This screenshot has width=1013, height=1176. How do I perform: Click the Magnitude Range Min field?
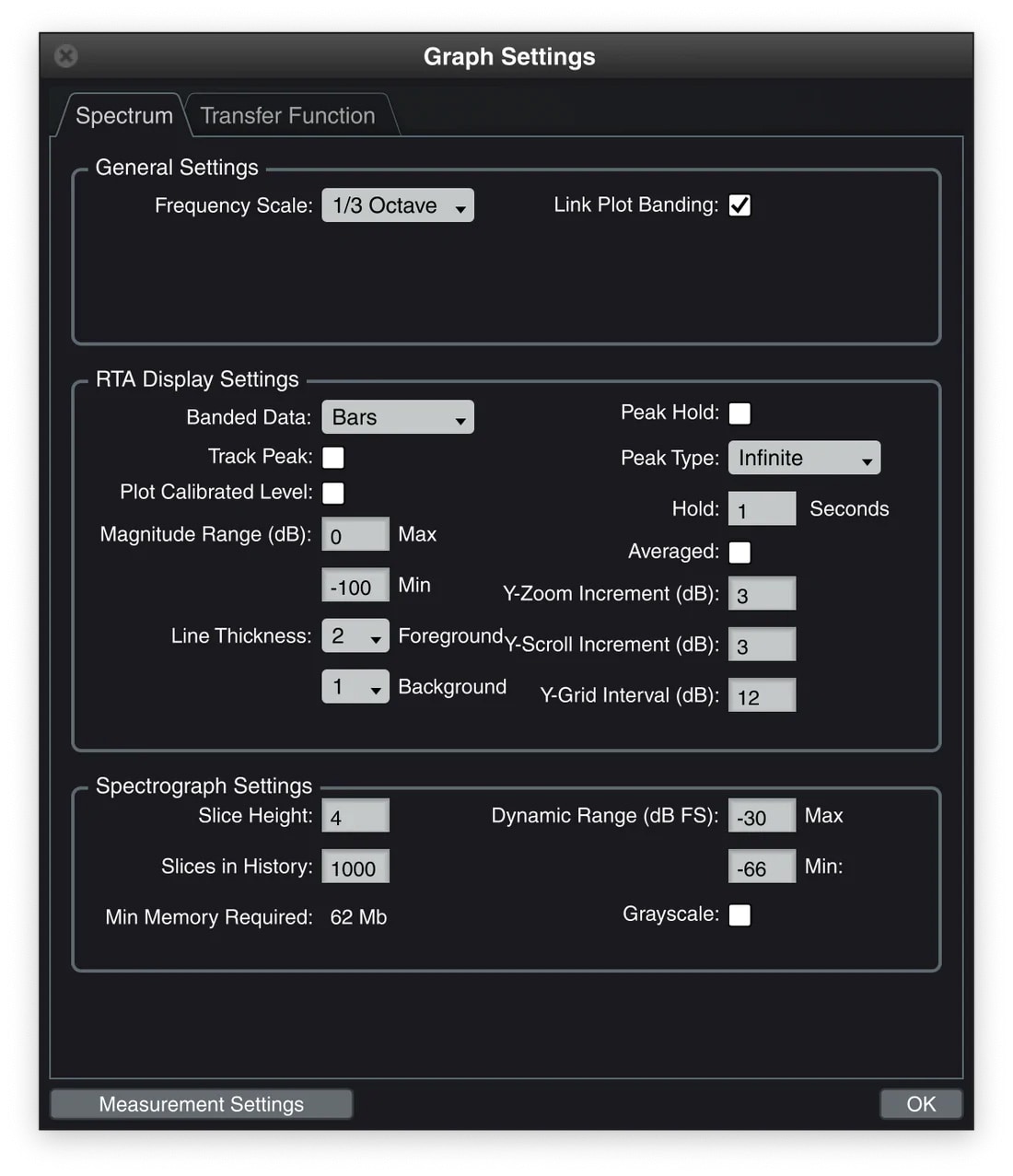tap(355, 586)
